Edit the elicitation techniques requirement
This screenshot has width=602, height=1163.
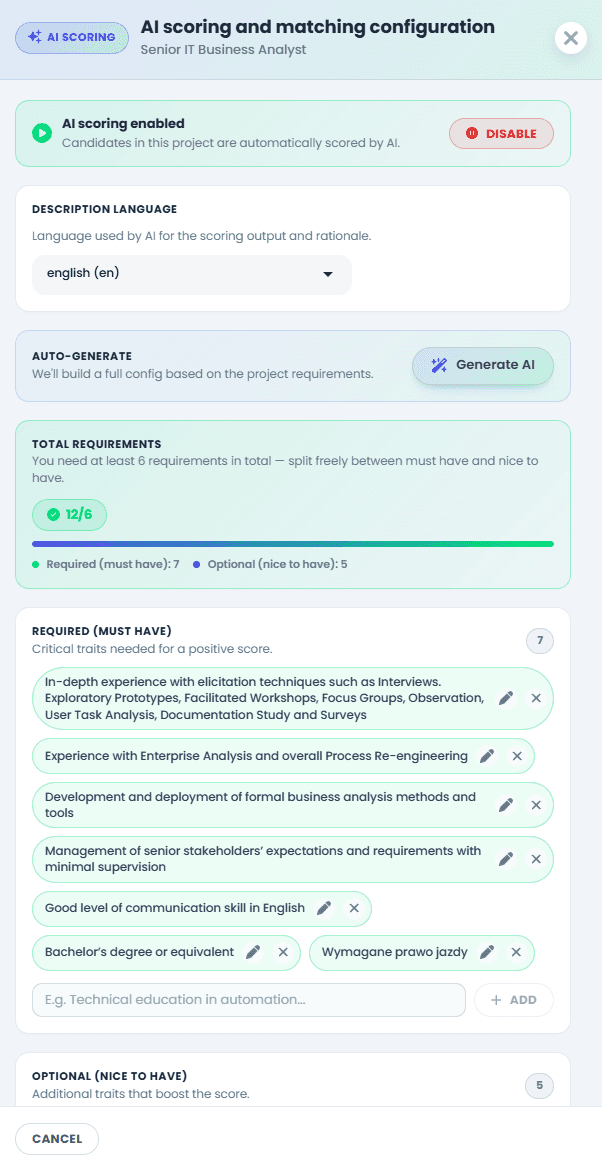(x=506, y=699)
